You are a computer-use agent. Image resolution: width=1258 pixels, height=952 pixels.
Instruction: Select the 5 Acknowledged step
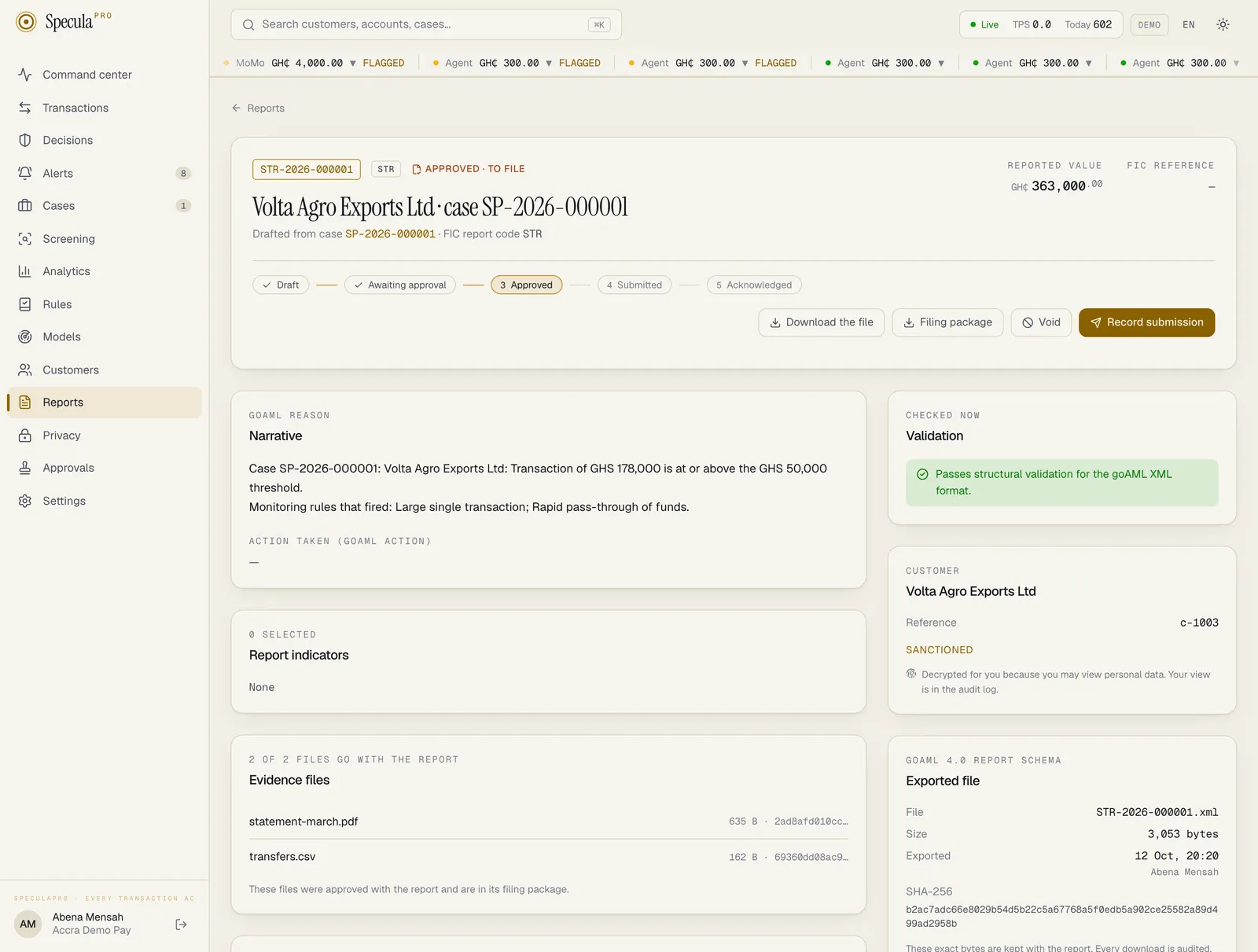(754, 285)
